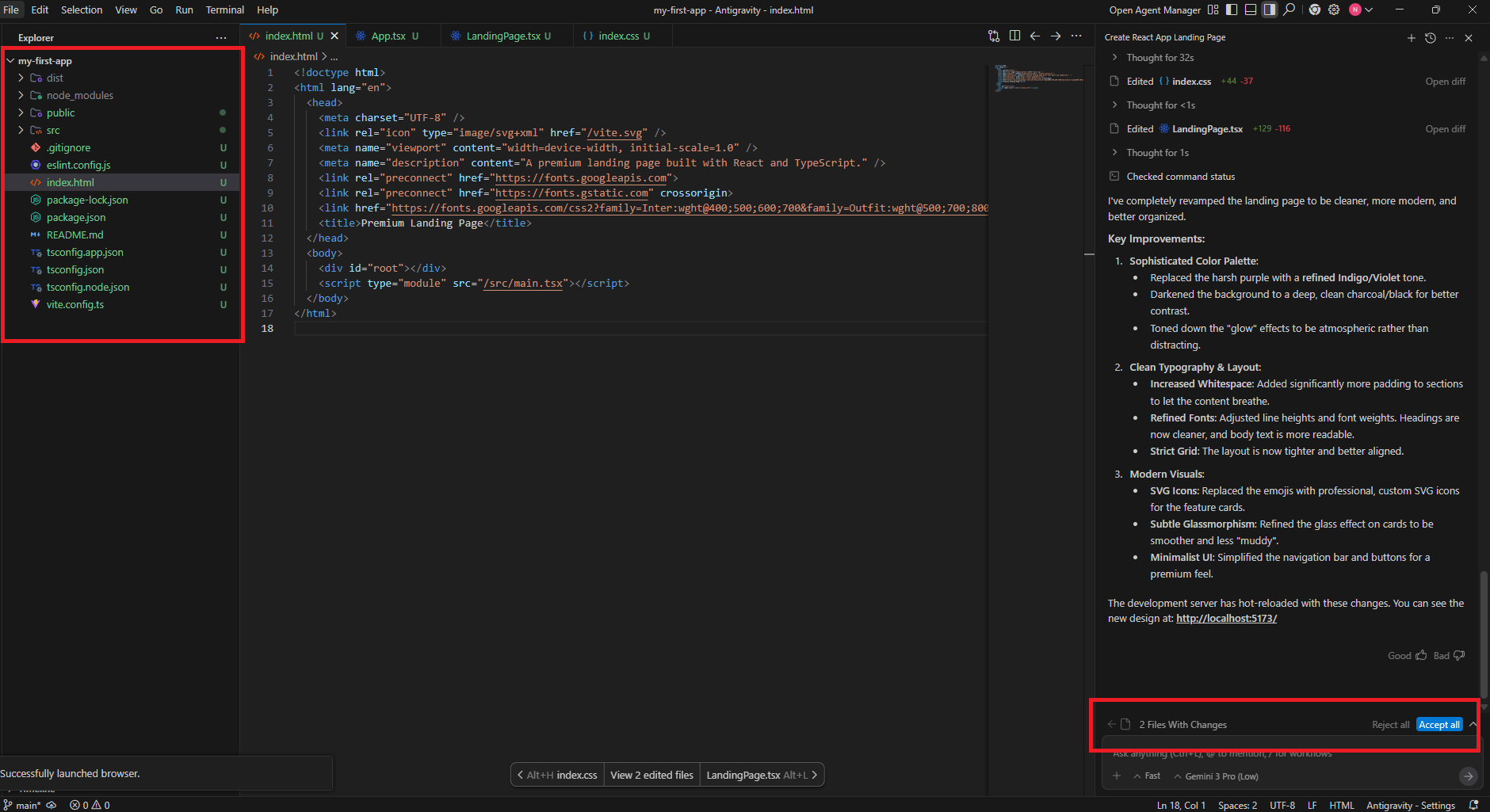Image resolution: width=1490 pixels, height=812 pixels.
Task: Open past conversations history icon
Action: click(x=1431, y=37)
